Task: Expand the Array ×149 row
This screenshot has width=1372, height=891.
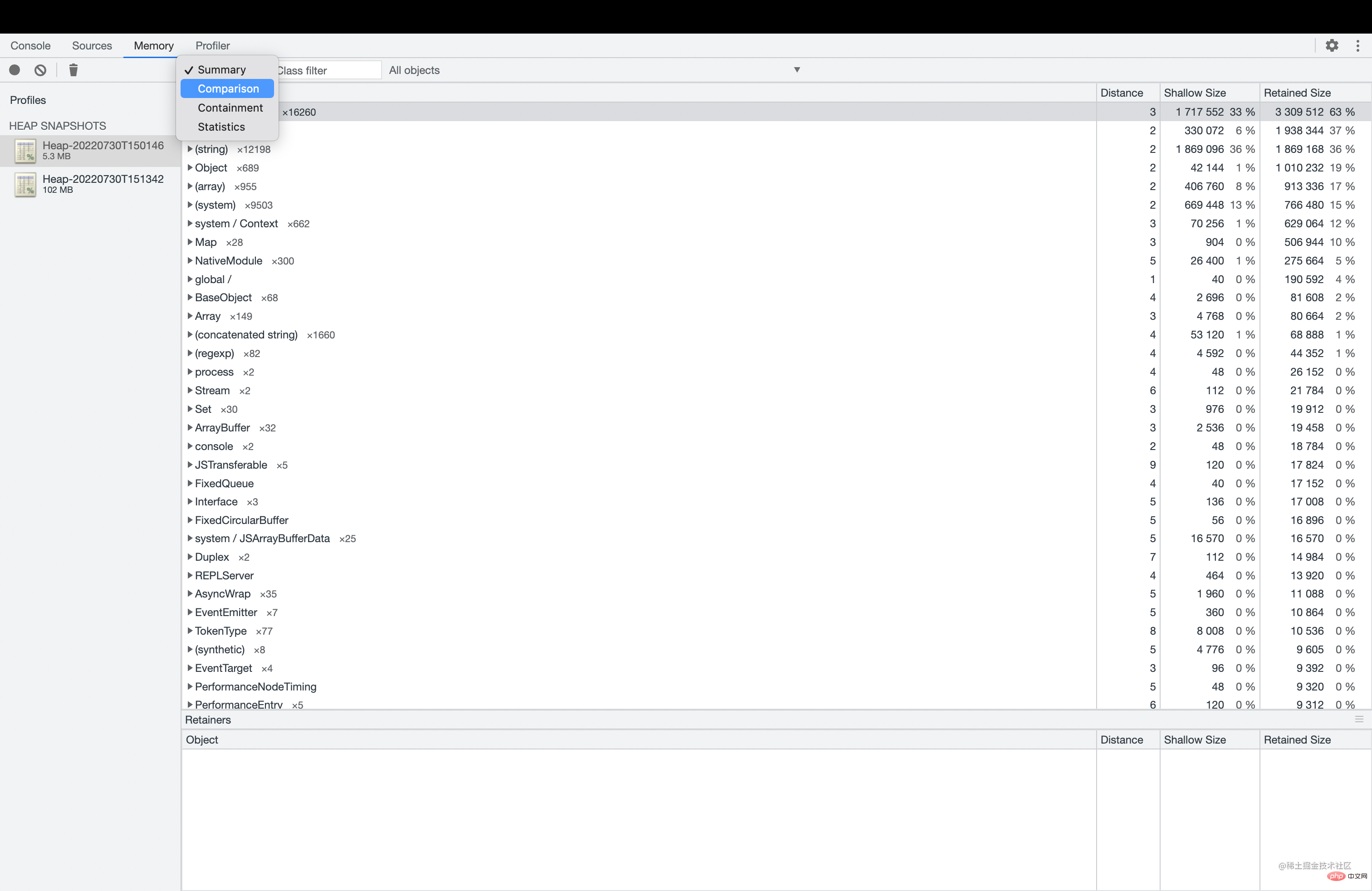Action: click(x=190, y=316)
